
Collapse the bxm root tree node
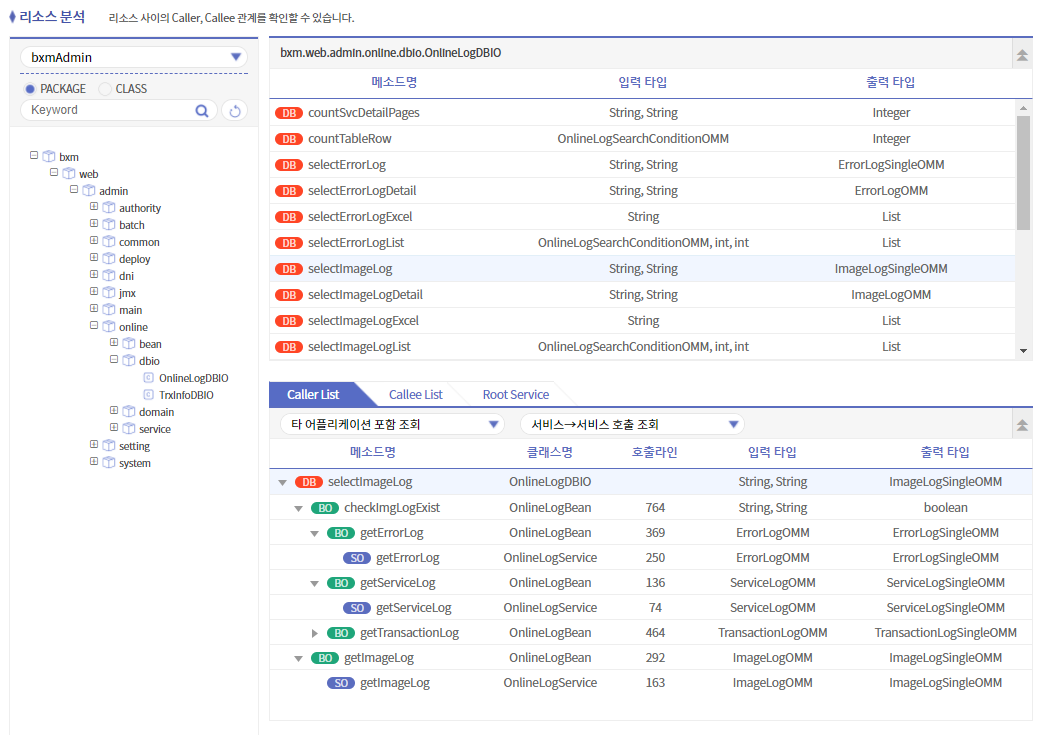click(x=34, y=156)
